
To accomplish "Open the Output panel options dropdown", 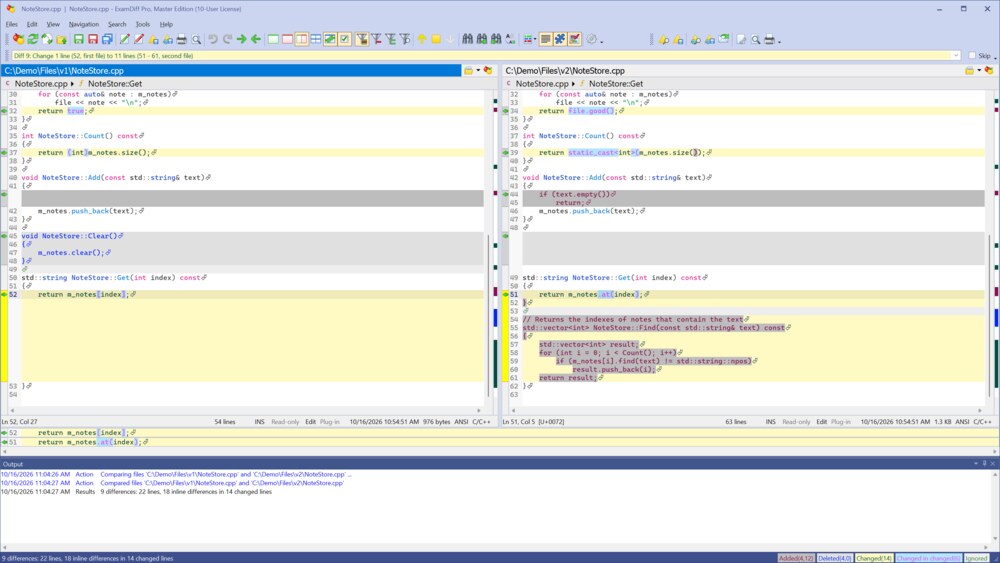I will (x=976, y=464).
